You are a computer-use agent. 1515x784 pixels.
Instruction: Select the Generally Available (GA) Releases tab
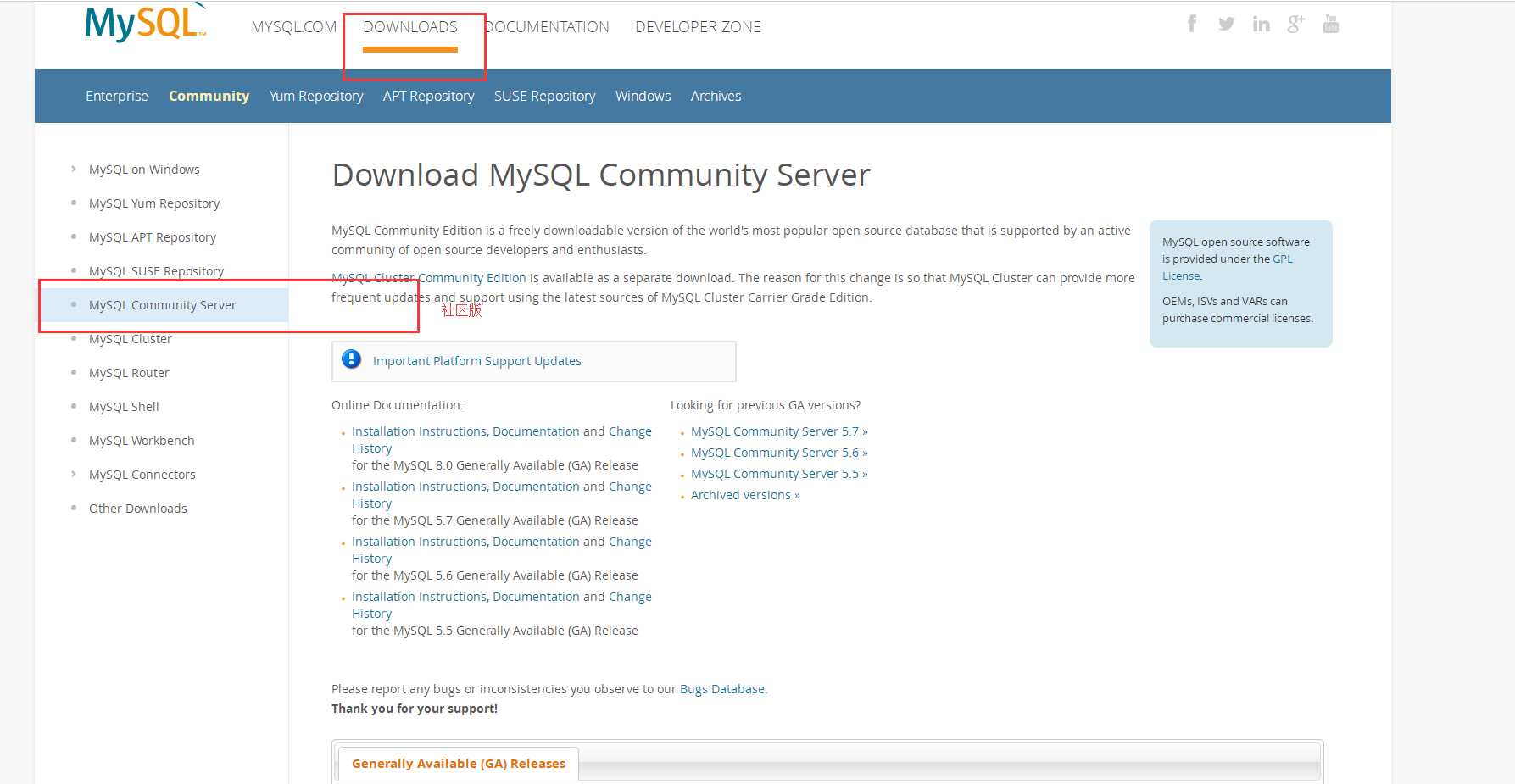tap(459, 764)
